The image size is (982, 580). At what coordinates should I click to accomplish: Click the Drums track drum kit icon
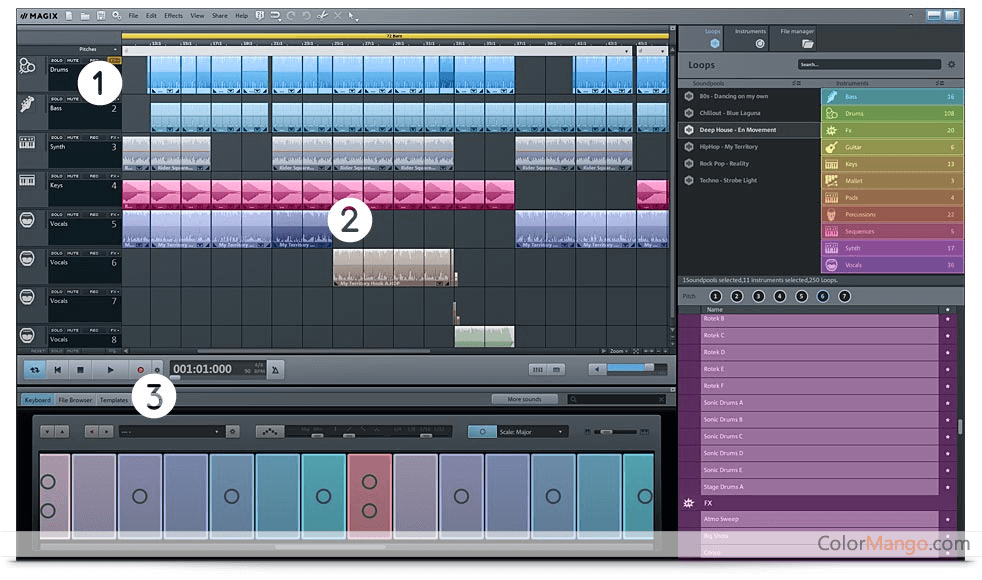[x=27, y=66]
